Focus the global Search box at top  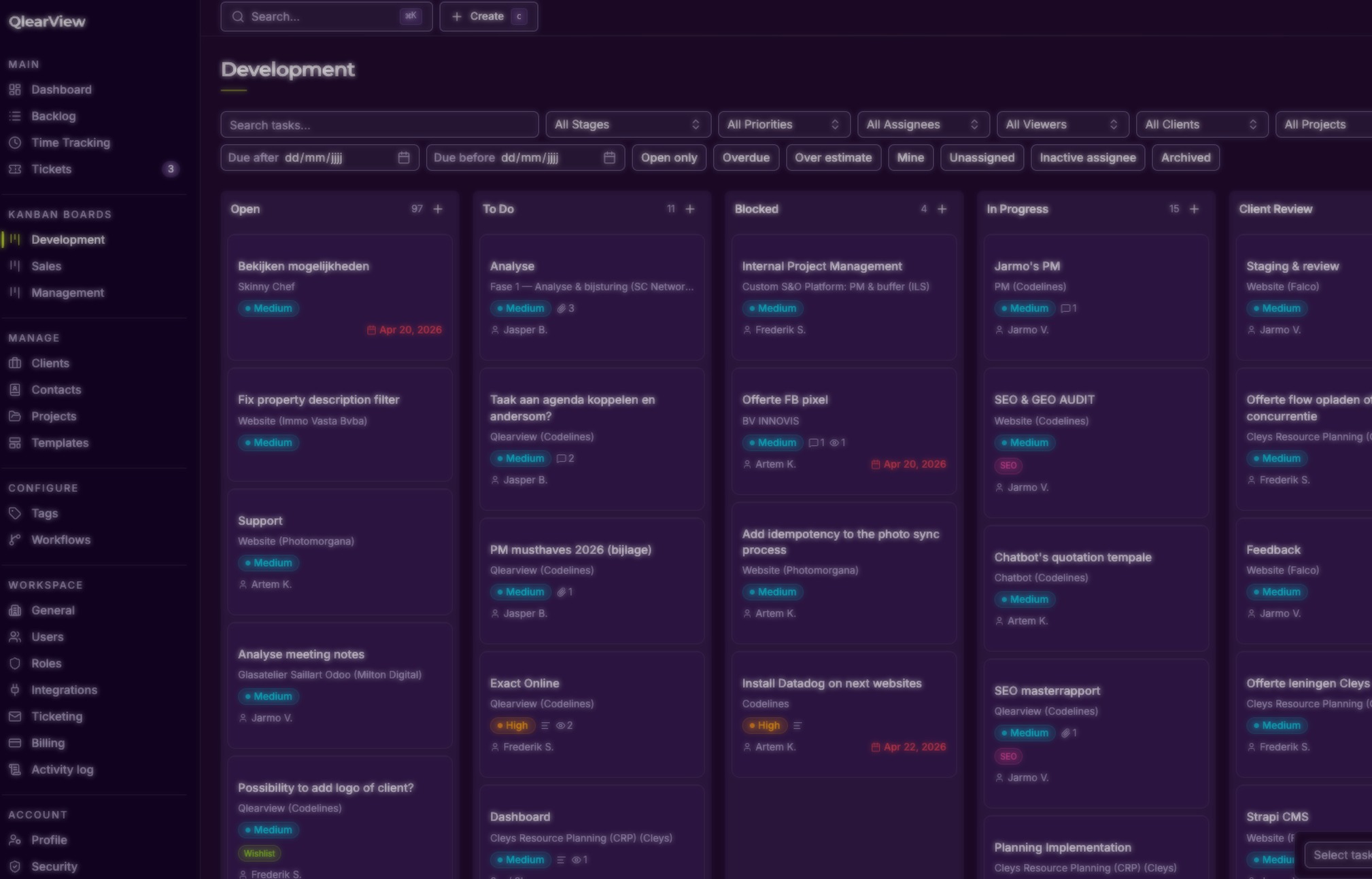[x=326, y=16]
